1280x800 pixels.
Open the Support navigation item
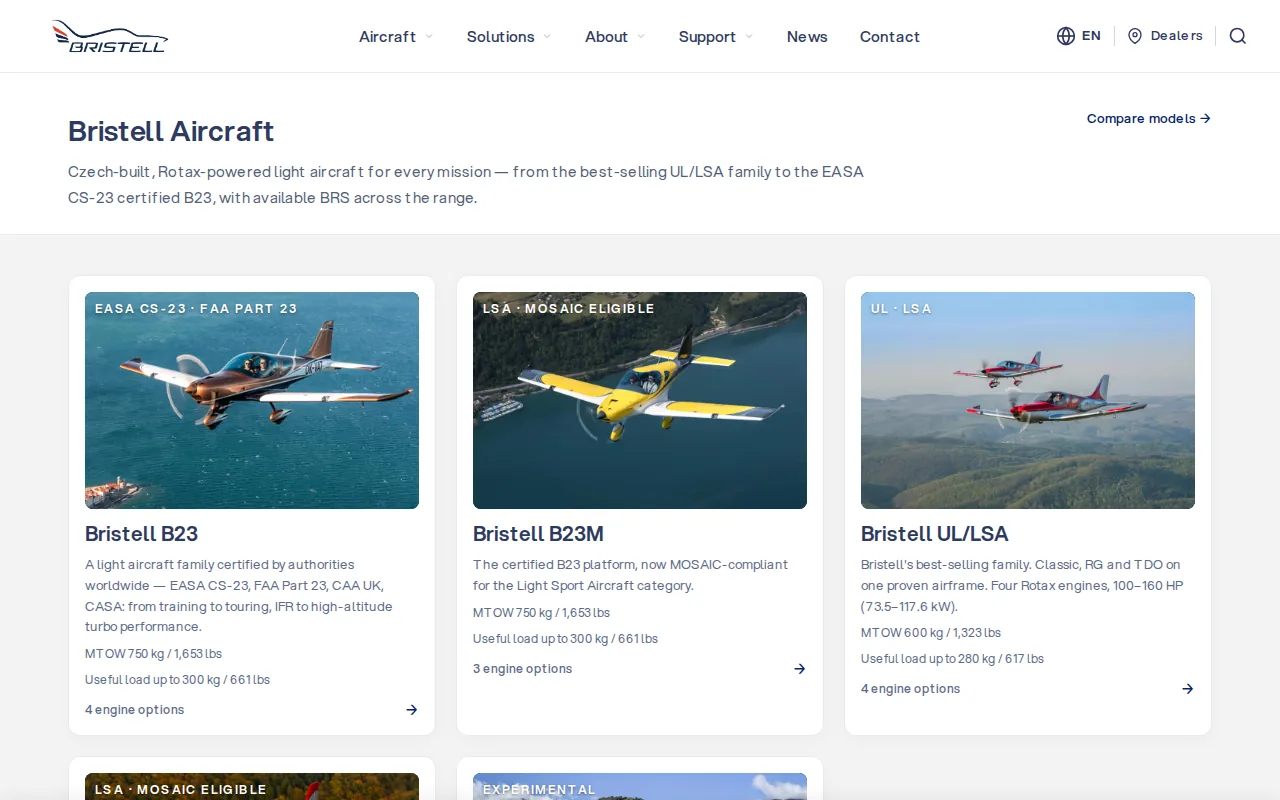pos(707,37)
